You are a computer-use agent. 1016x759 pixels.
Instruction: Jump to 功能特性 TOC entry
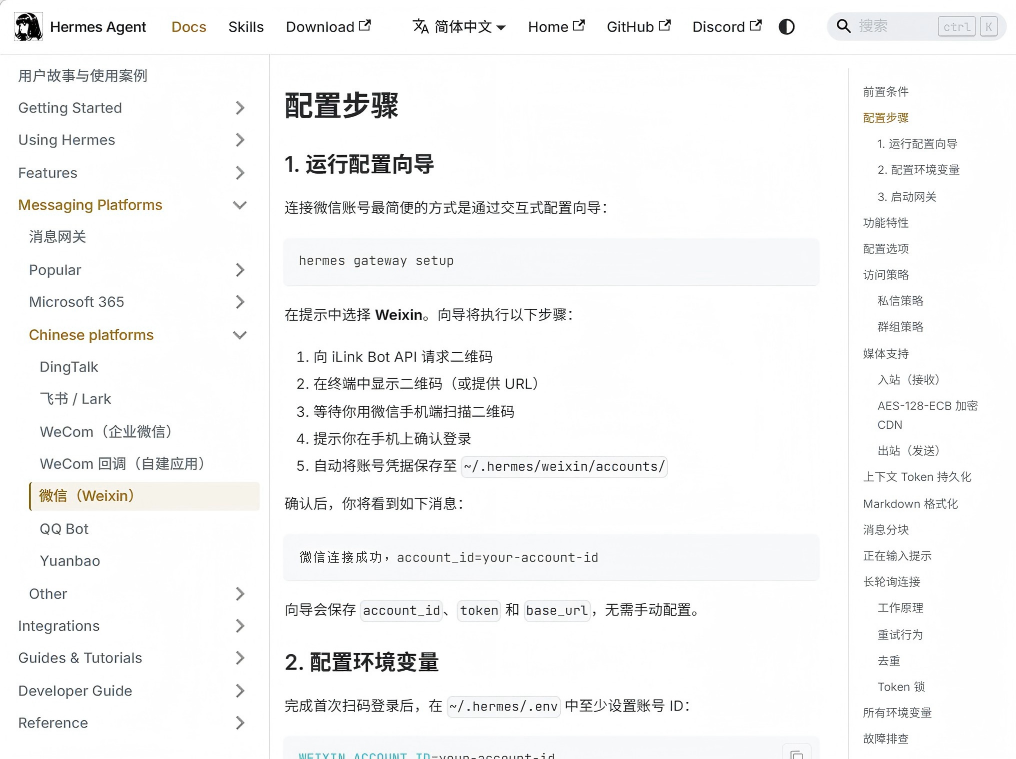[886, 223]
